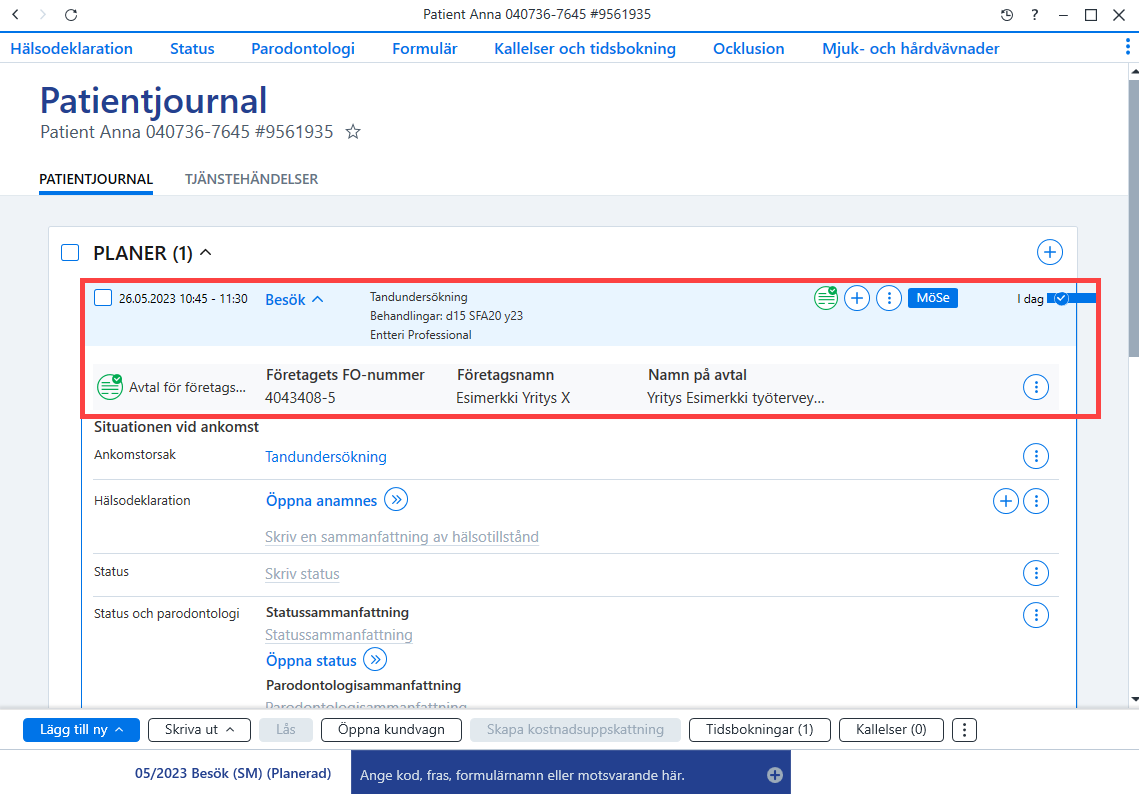Screen dimensions: 1139x794
Task: Select agreement name Yritys Esimerkki työtervey...
Action: 735,397
